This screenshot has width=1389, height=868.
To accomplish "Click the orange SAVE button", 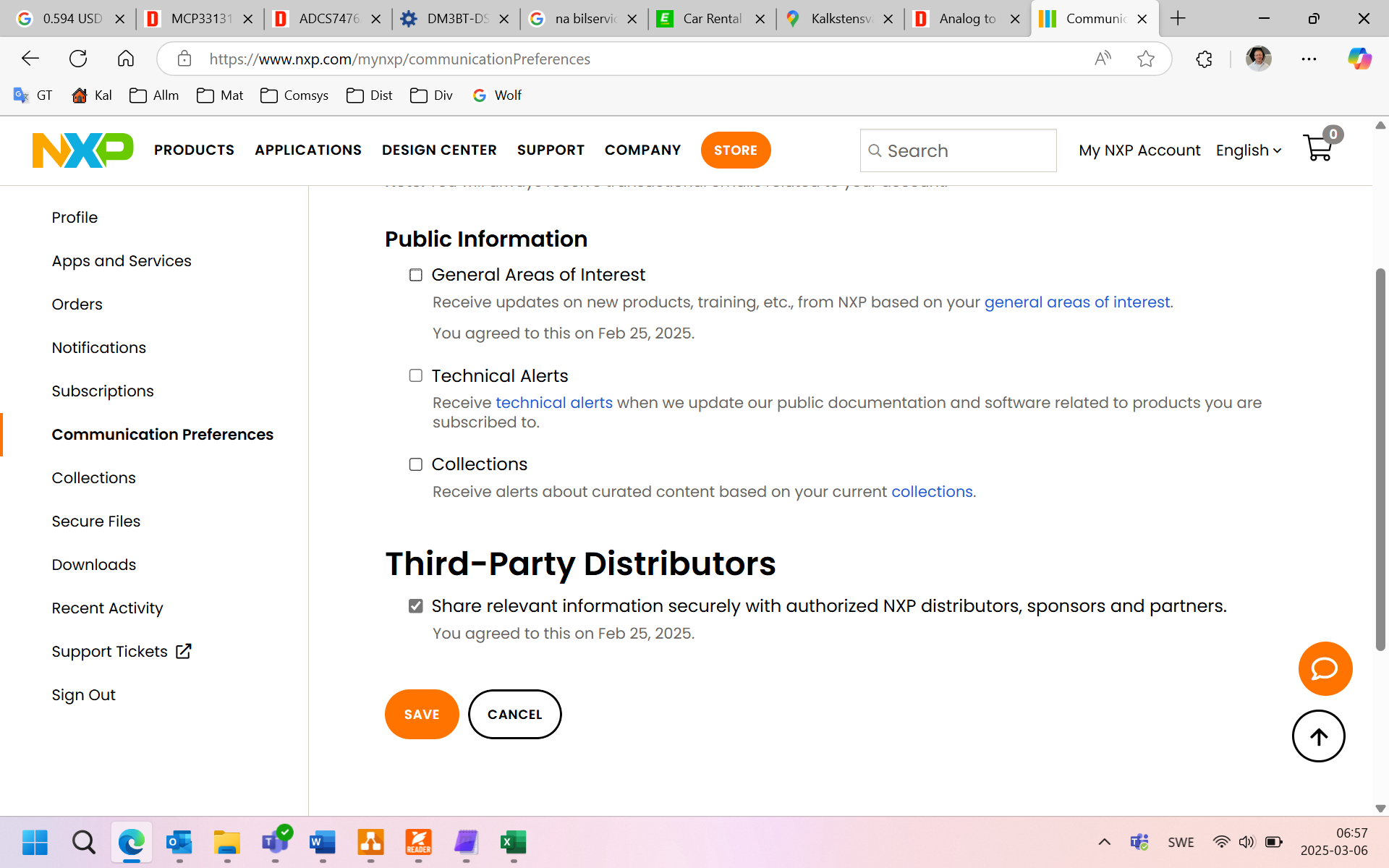I will [x=422, y=714].
